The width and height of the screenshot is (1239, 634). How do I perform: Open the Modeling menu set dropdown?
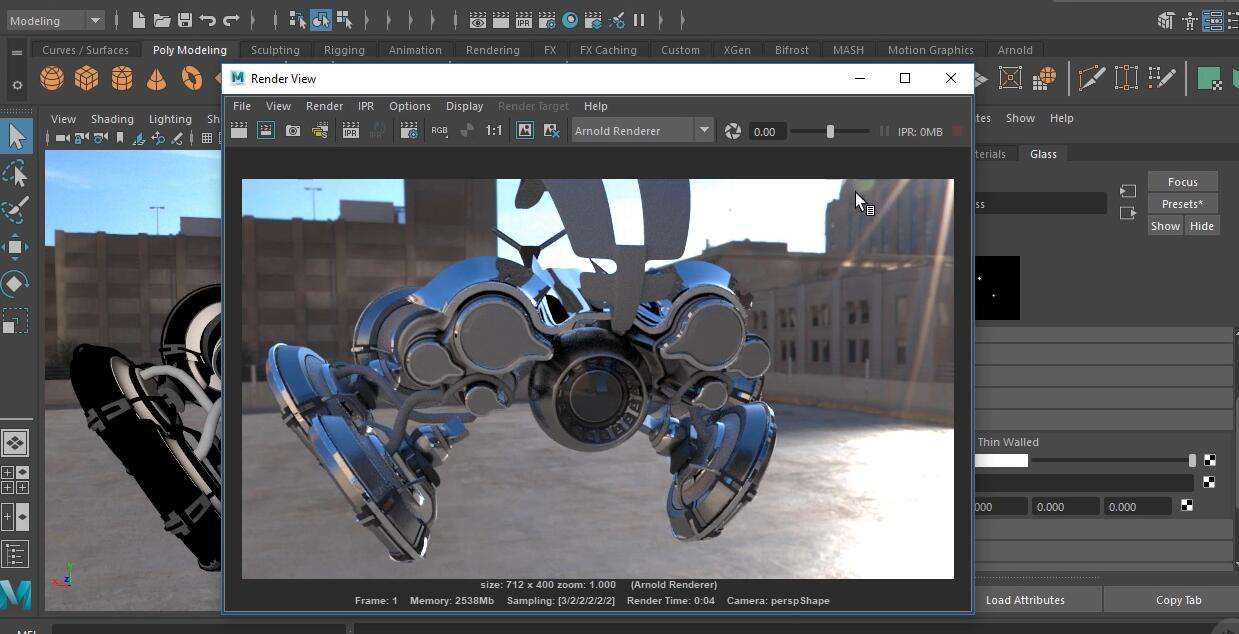pos(55,19)
